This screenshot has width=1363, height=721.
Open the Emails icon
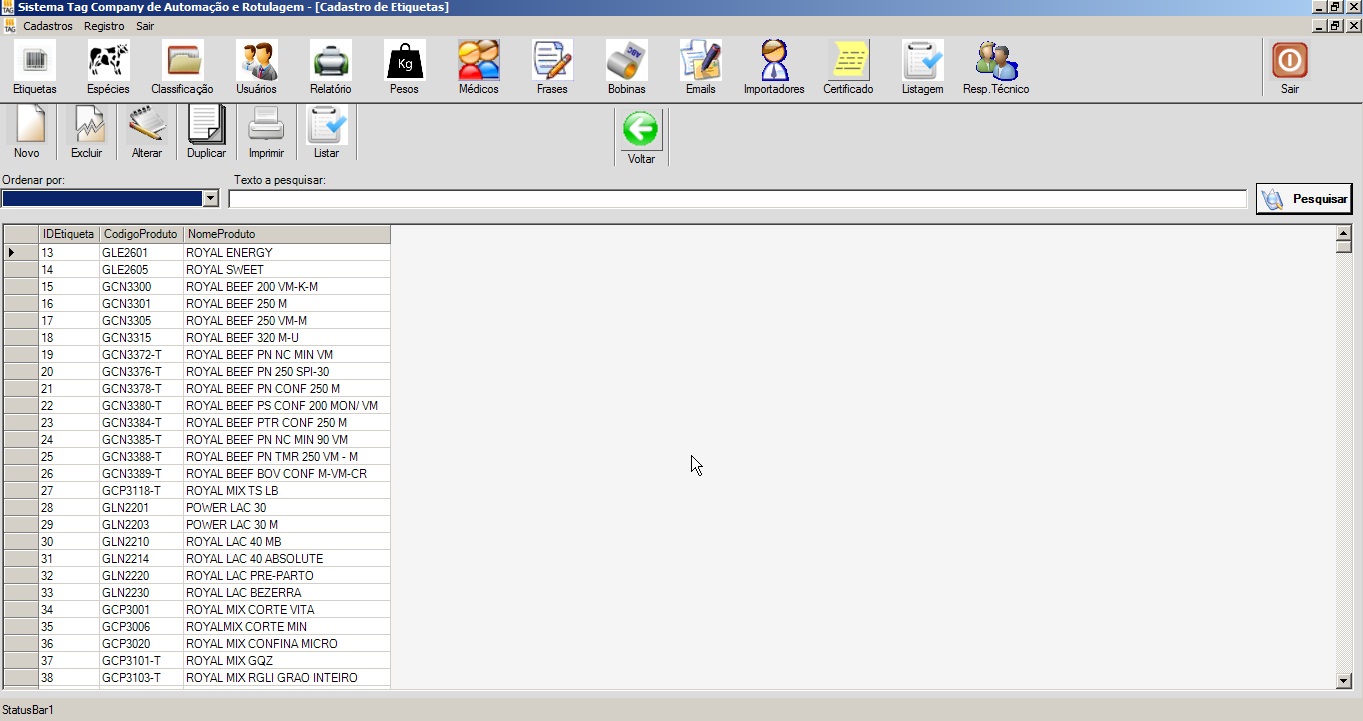point(700,61)
